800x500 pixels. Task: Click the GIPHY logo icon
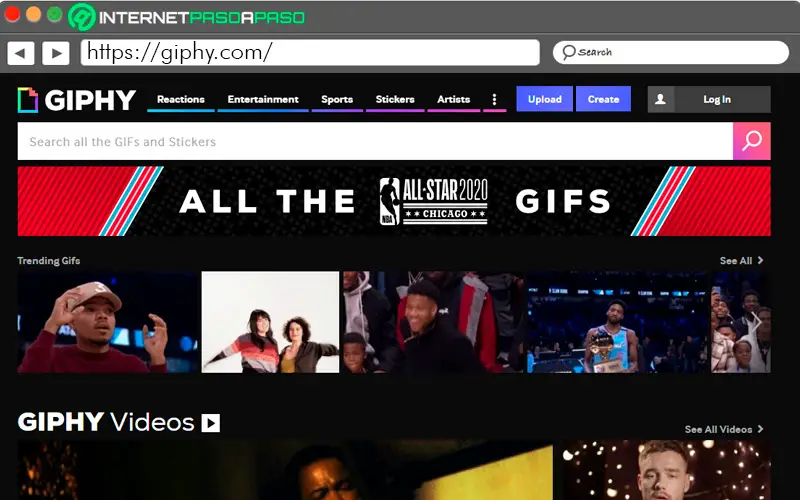[x=28, y=99]
